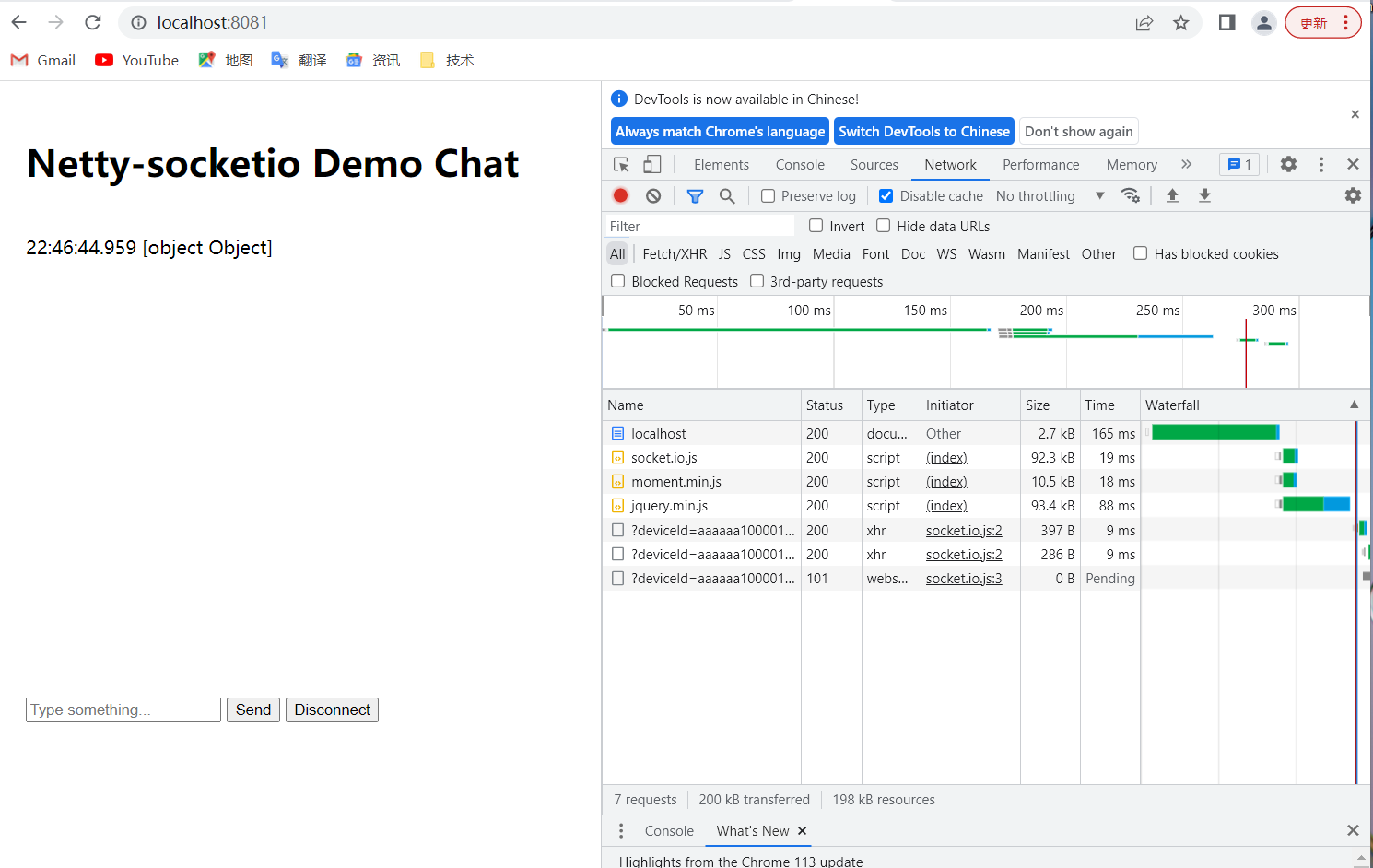Screen dimensions: 1373x868
Task: Open the Chrome profile avatar
Action: click(1264, 23)
